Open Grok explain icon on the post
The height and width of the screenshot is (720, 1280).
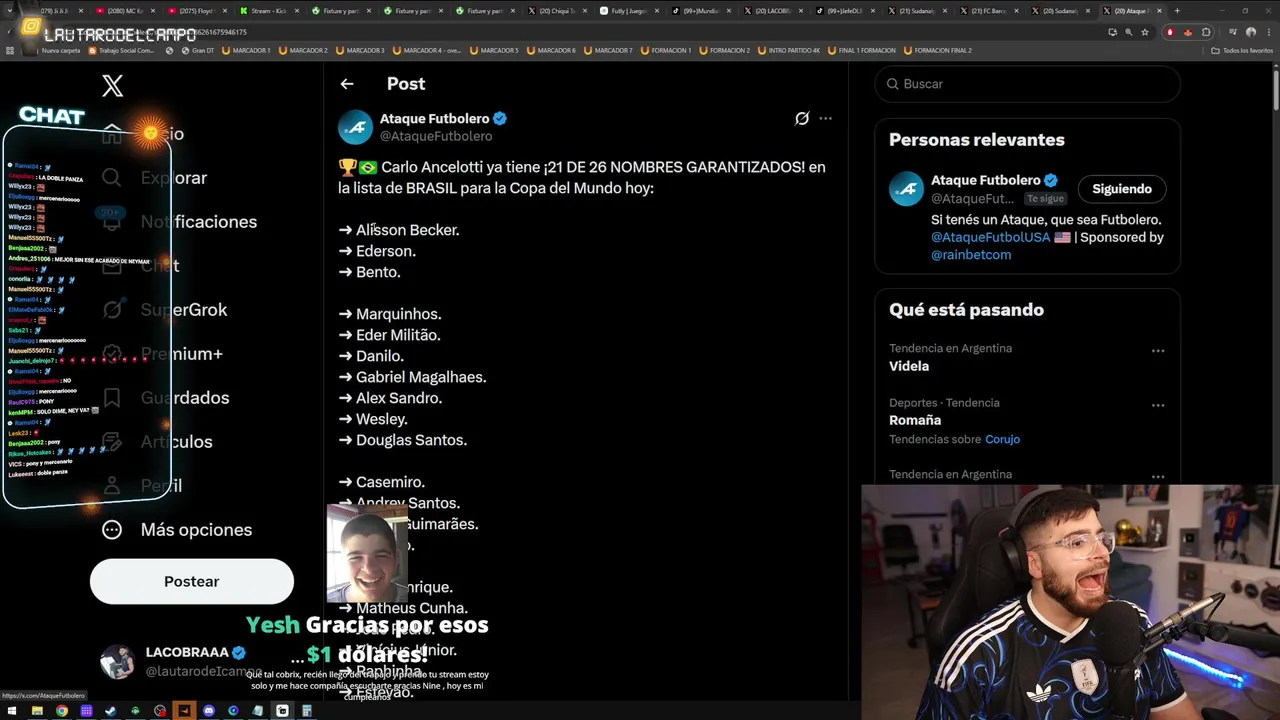[x=801, y=118]
